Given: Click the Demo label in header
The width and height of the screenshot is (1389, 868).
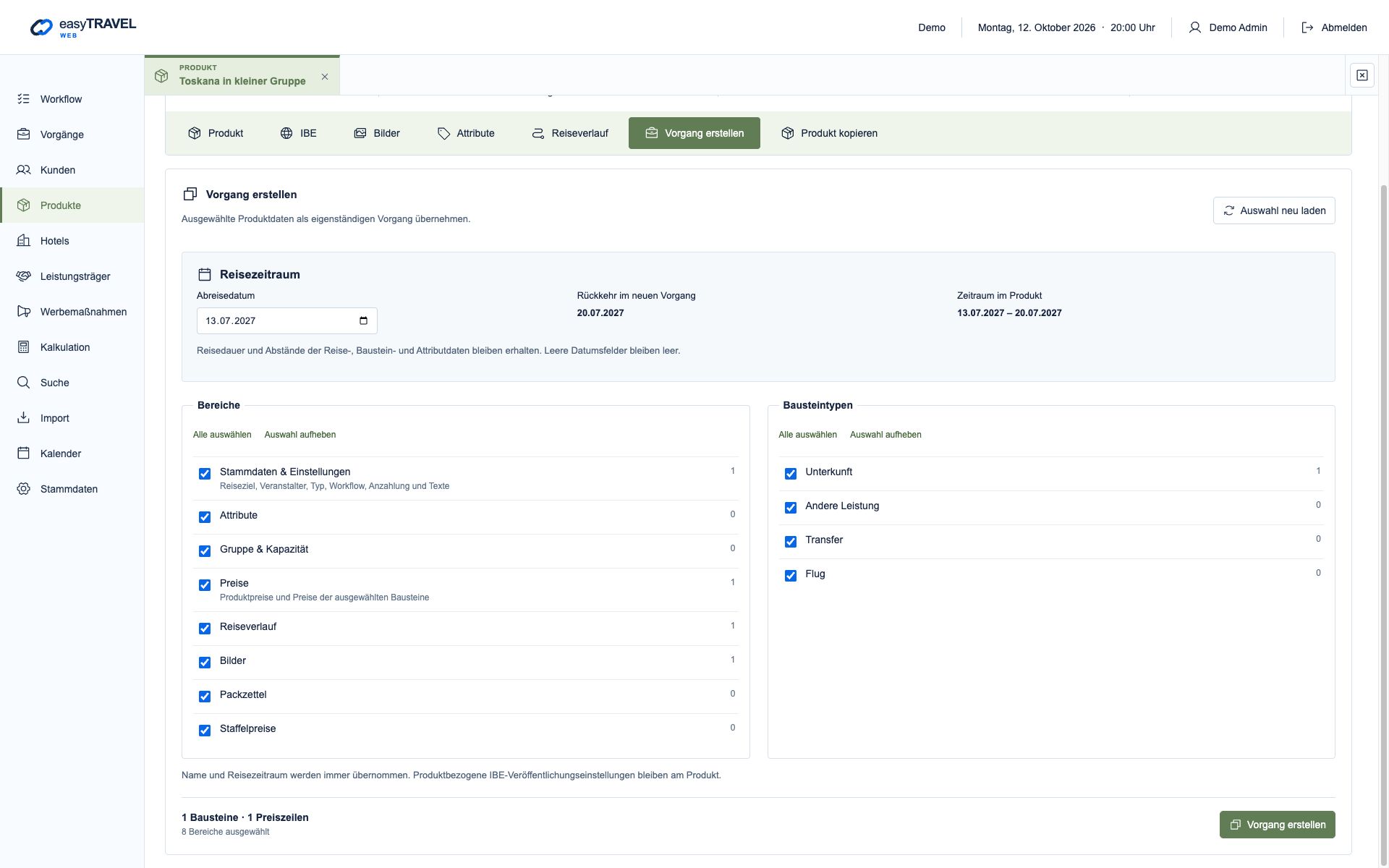Looking at the screenshot, I should click(x=932, y=27).
